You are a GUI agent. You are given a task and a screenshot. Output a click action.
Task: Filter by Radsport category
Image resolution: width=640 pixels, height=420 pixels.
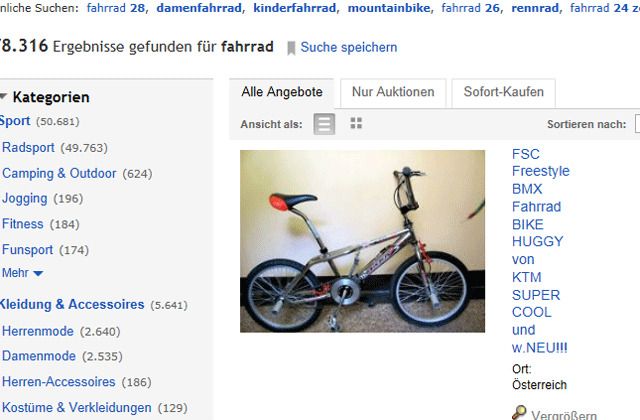tap(28, 147)
